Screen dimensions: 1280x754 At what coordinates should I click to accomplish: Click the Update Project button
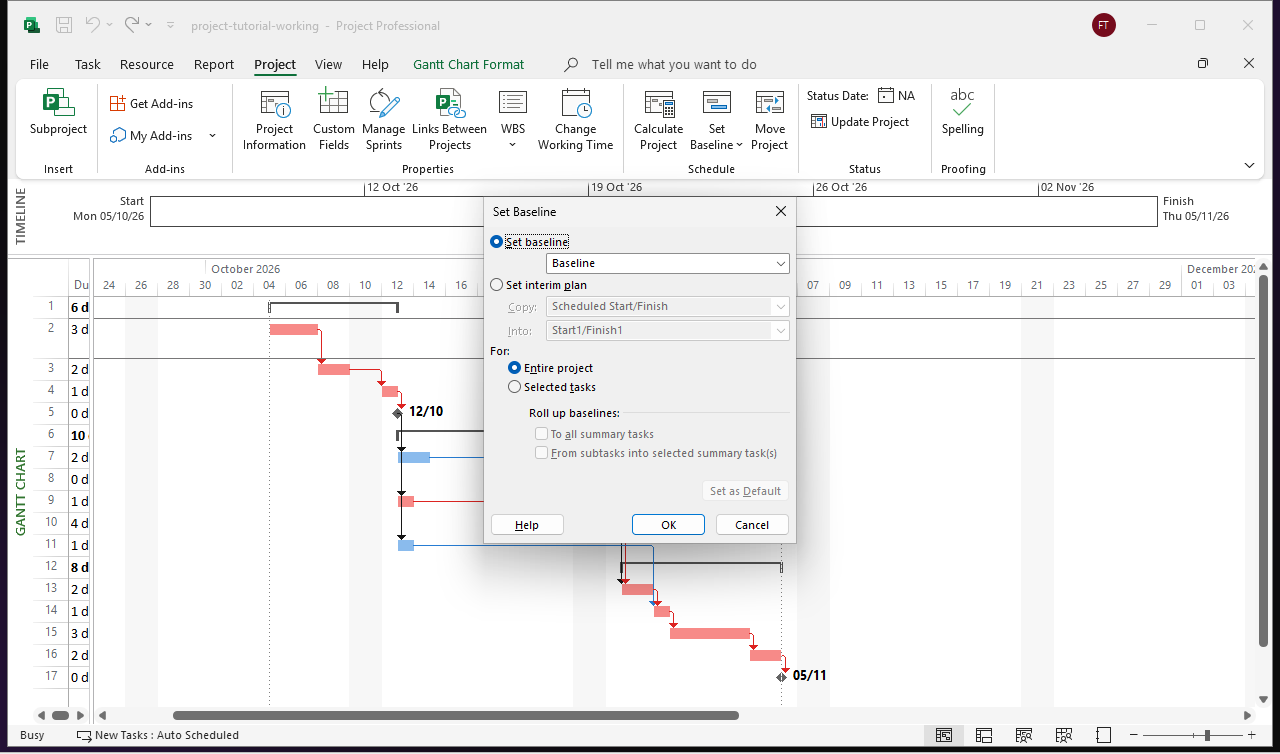860,122
